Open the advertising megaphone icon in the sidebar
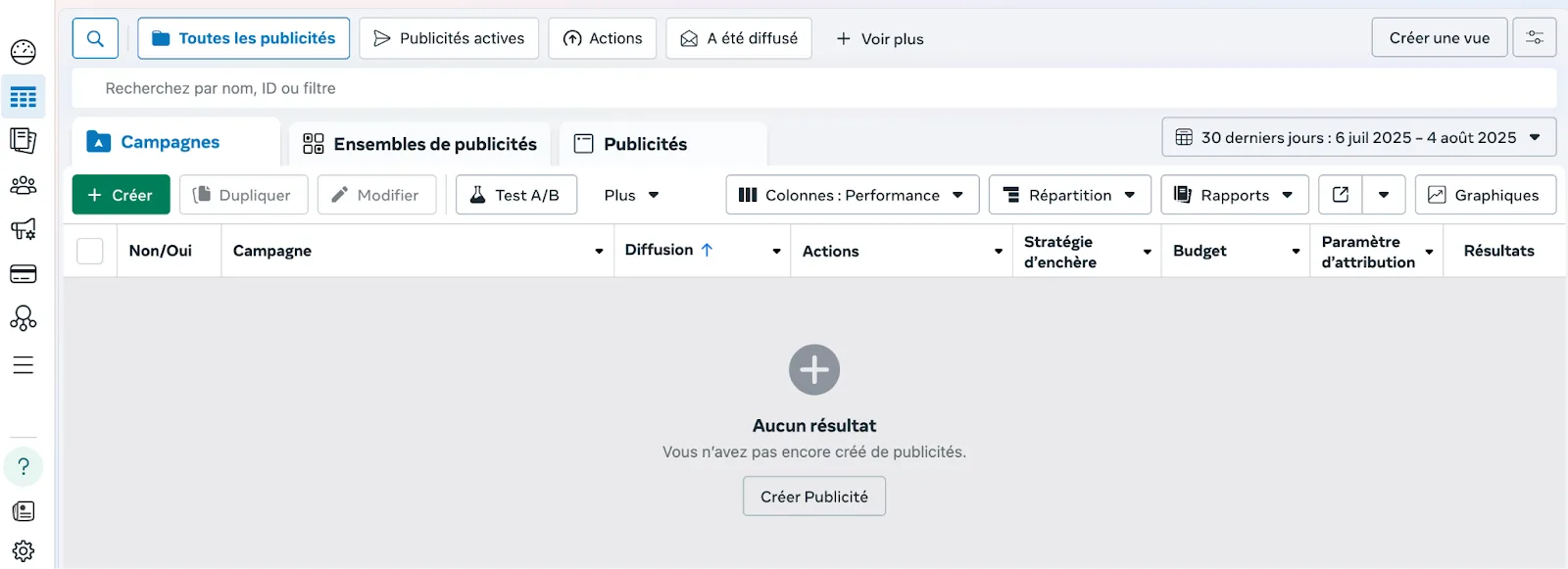Viewport: 1568px width, 569px height. [x=24, y=229]
